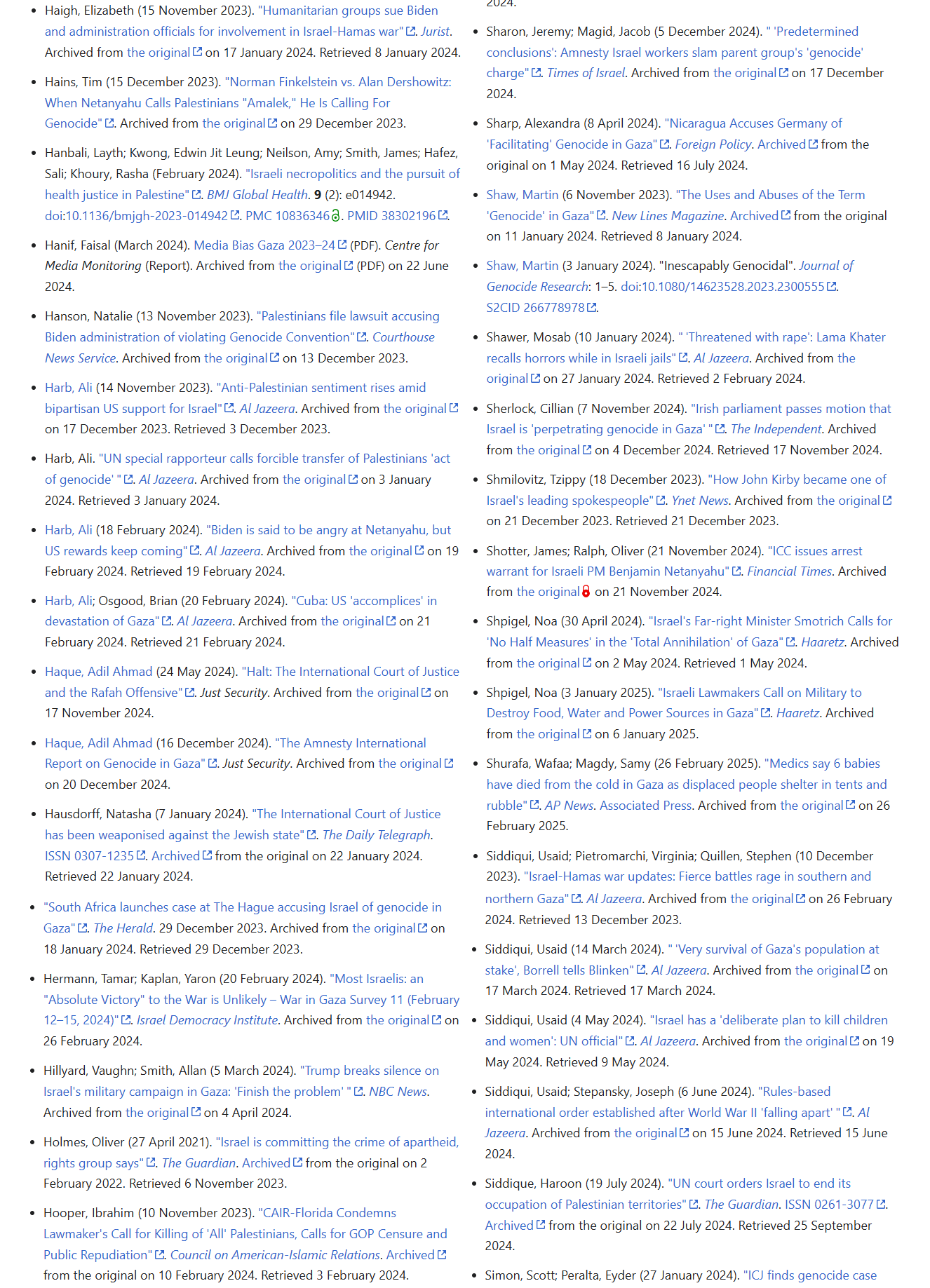Open The Herald publication link
This screenshot has width=930, height=1288.
(123, 928)
